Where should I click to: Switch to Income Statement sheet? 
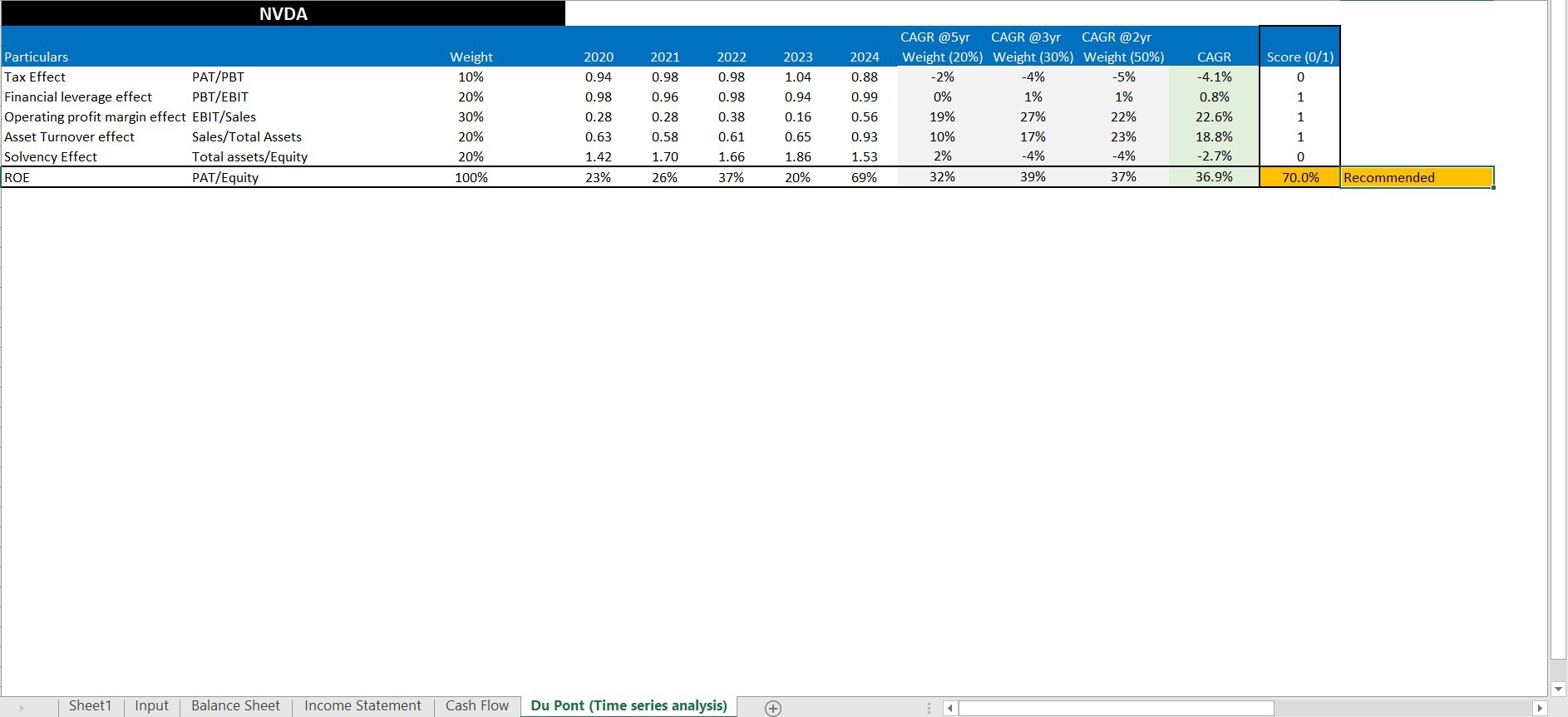click(x=362, y=706)
